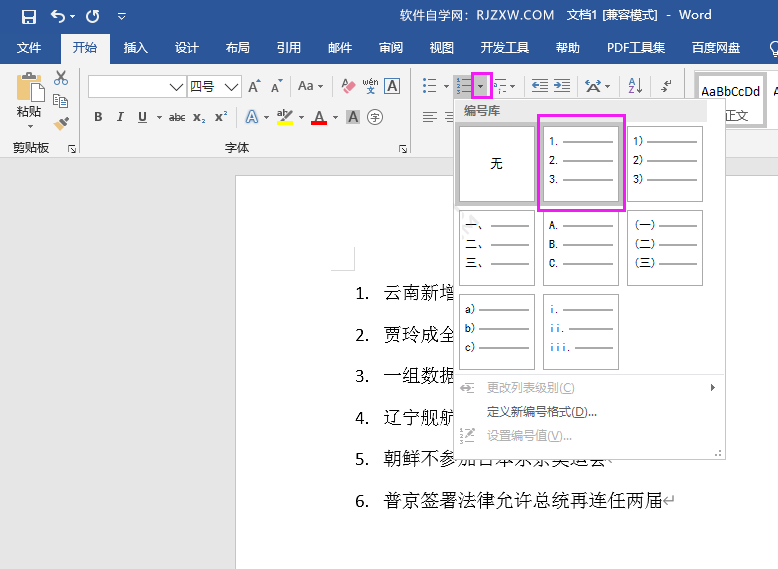This screenshot has height=569, width=778.
Task: Select the 1. 2. 3. numbering format
Action: [581, 164]
